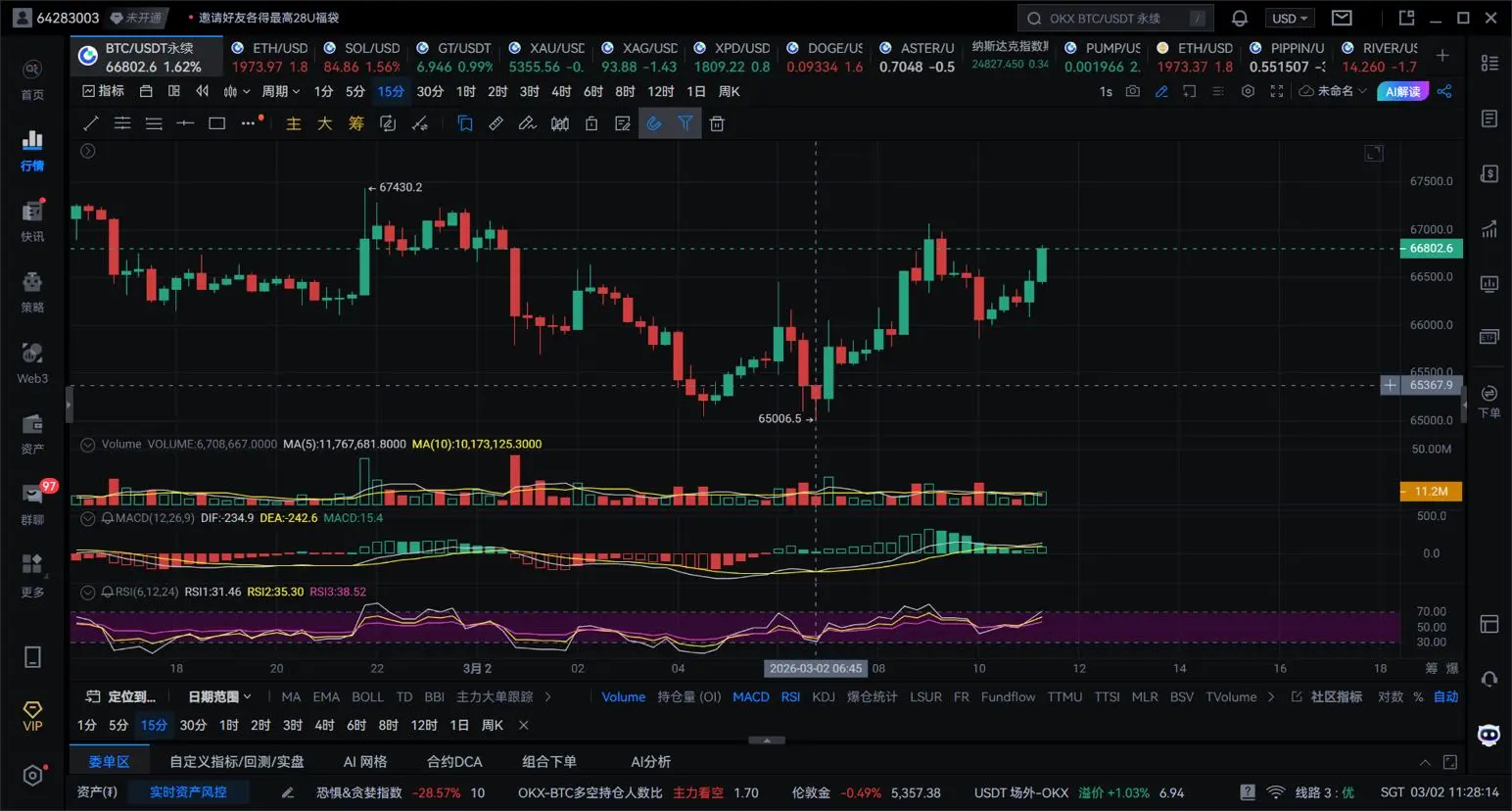1512x811 pixels.
Task: Click the current price label 66802.6
Action: tap(1431, 249)
